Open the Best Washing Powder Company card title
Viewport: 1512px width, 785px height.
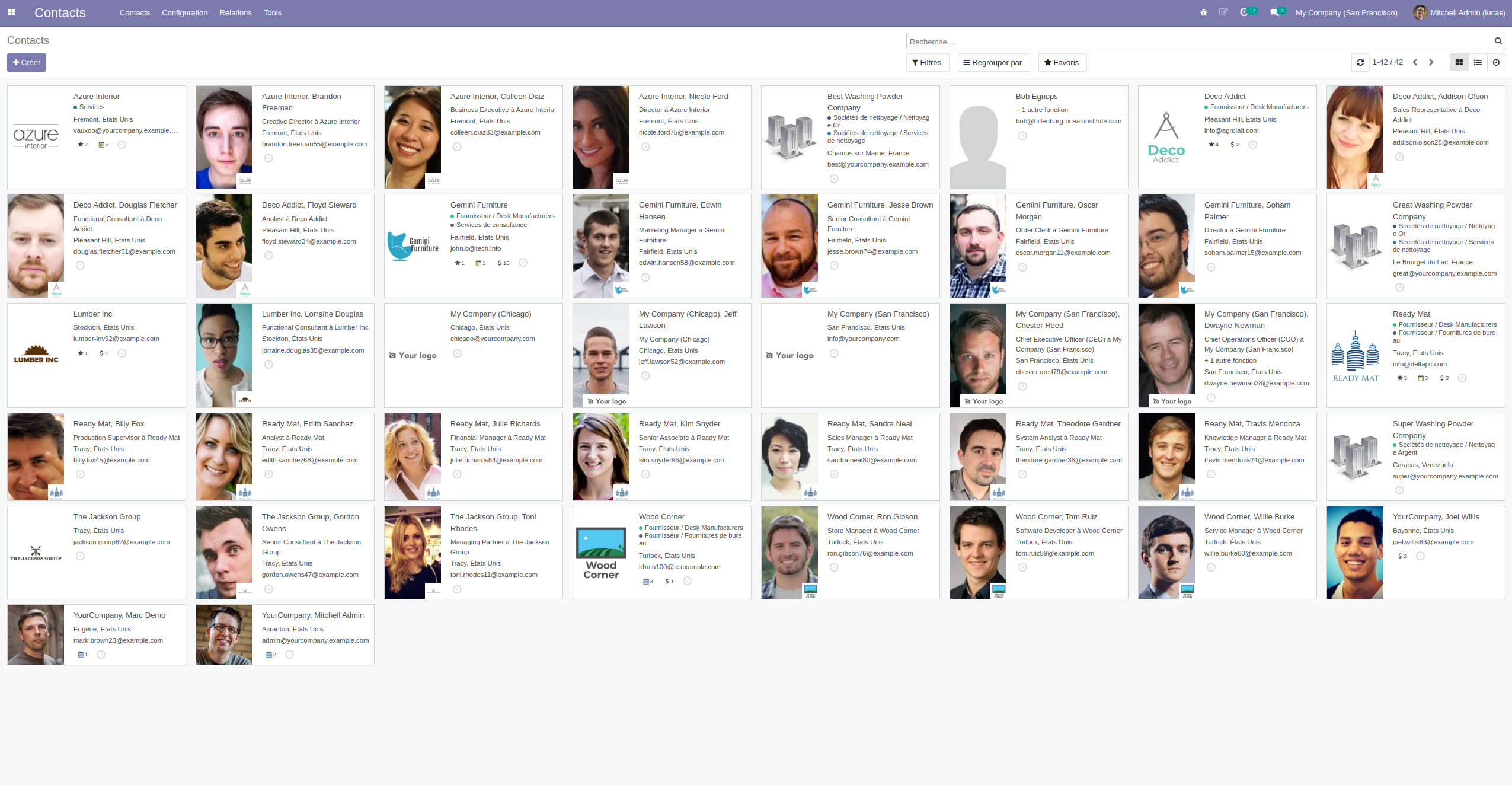coord(865,102)
